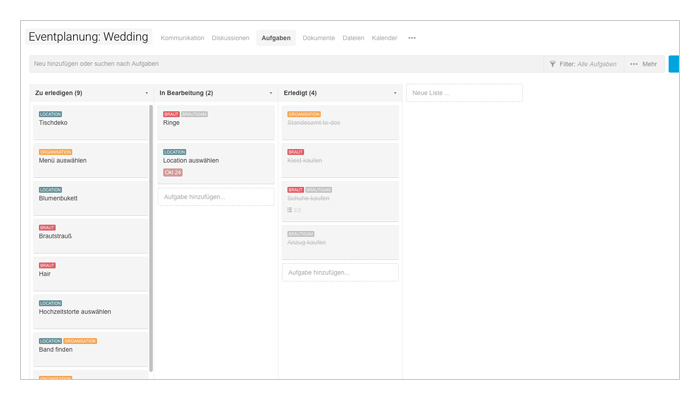The image size is (700, 399).
Task: Click the filter funnel icon
Action: pyautogui.click(x=552, y=64)
